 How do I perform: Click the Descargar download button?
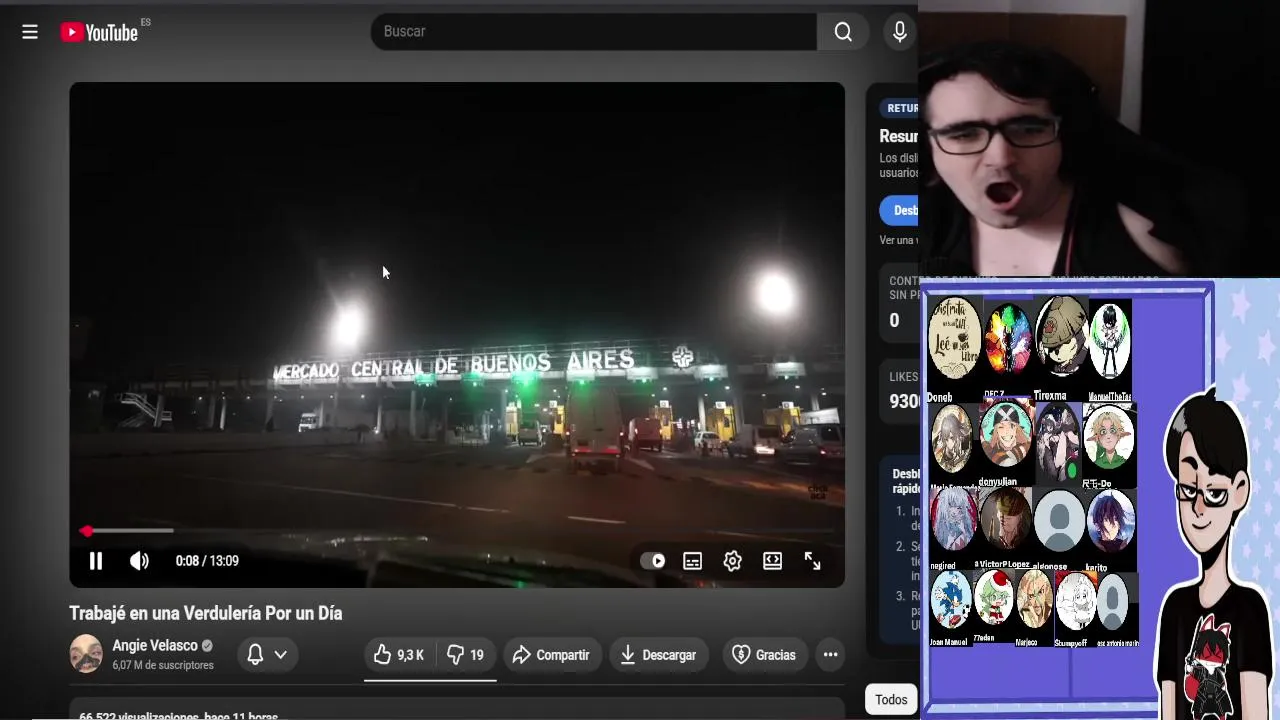pos(658,655)
